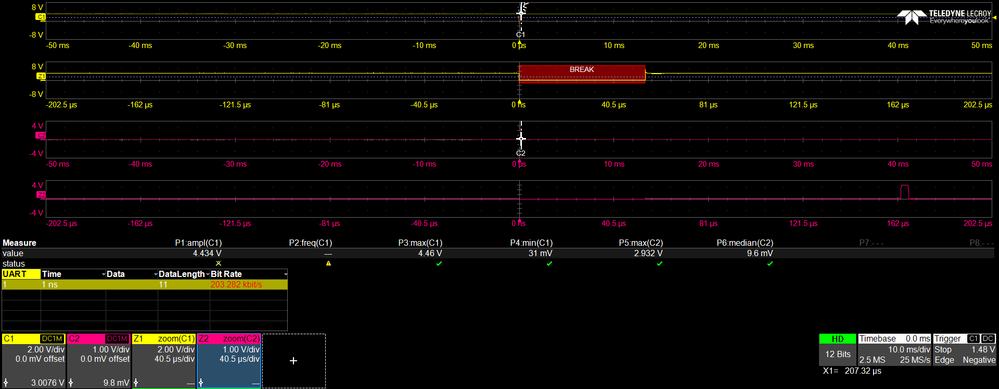
Task: Click the P2 status warning triangle icon
Action: 329,263
